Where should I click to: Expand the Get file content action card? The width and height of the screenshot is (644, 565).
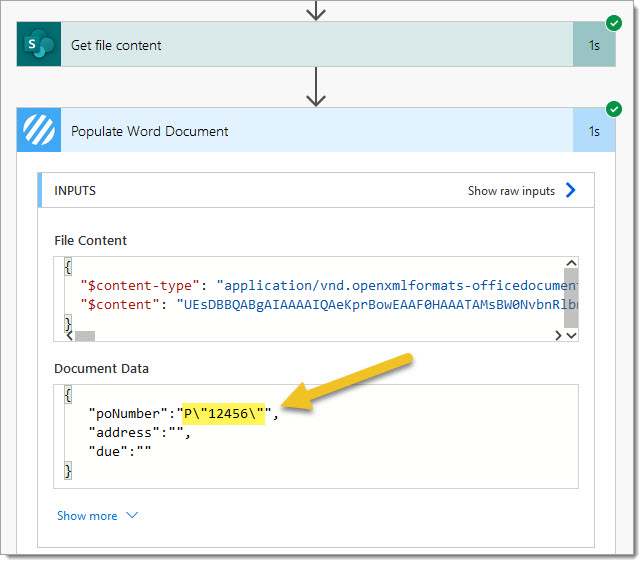[300, 45]
